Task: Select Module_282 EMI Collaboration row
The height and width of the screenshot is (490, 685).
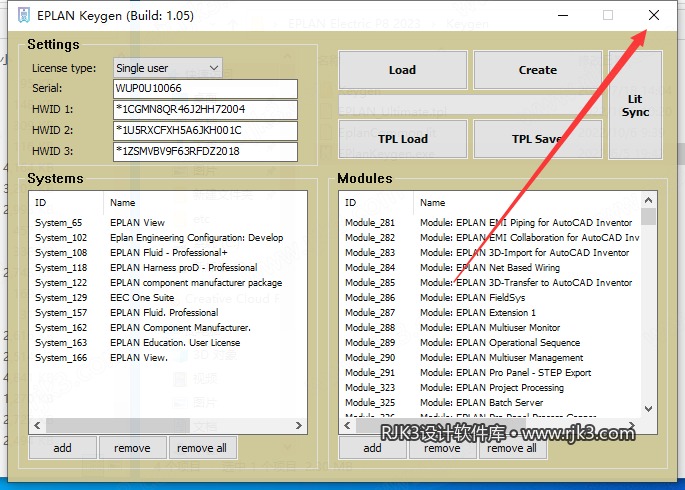Action: coord(490,238)
